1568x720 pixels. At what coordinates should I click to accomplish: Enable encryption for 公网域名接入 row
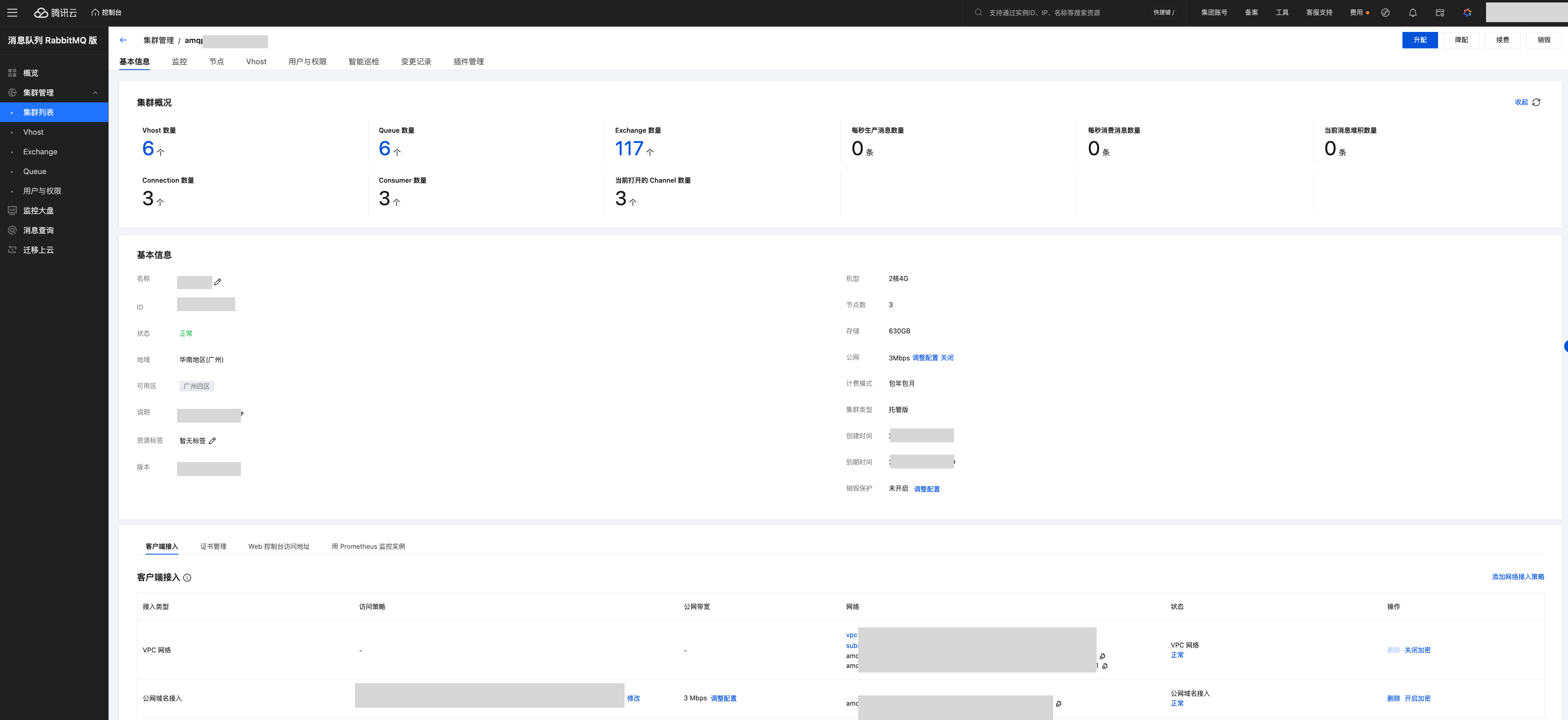(x=1418, y=698)
